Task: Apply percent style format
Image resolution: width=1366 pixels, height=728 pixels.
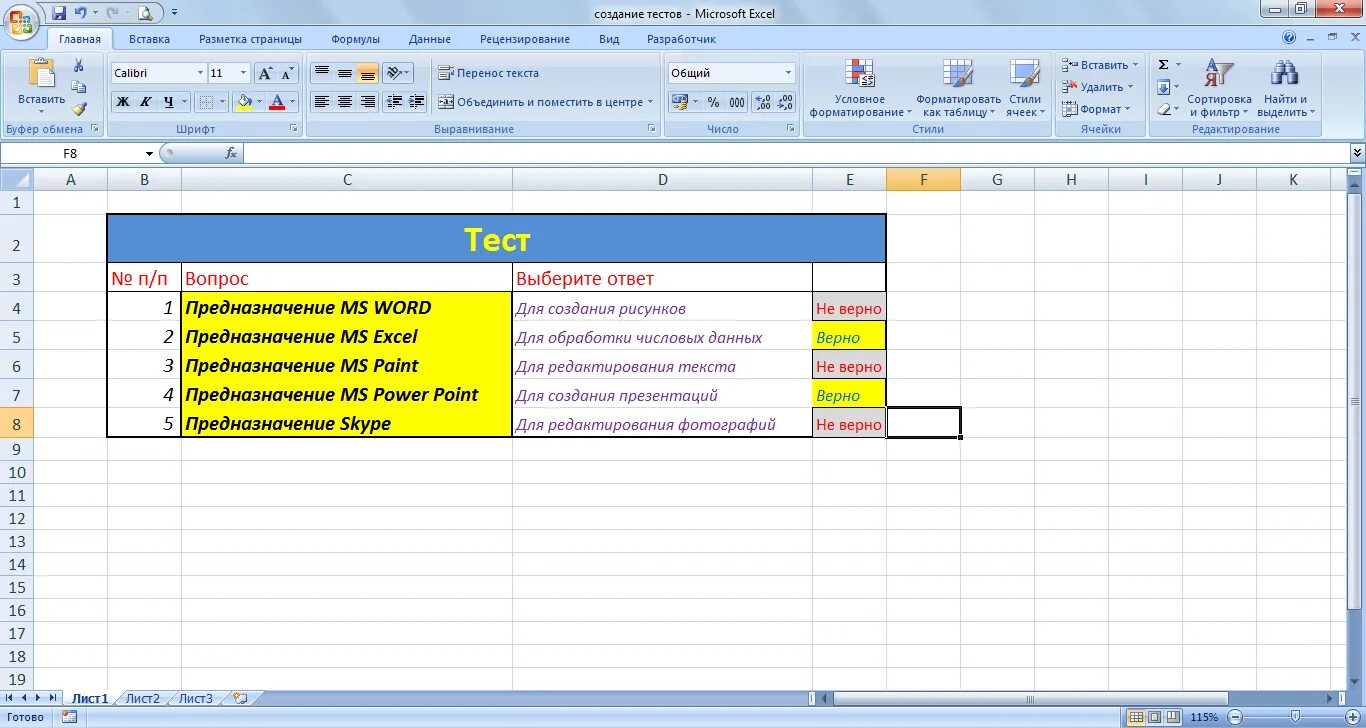Action: click(x=713, y=102)
